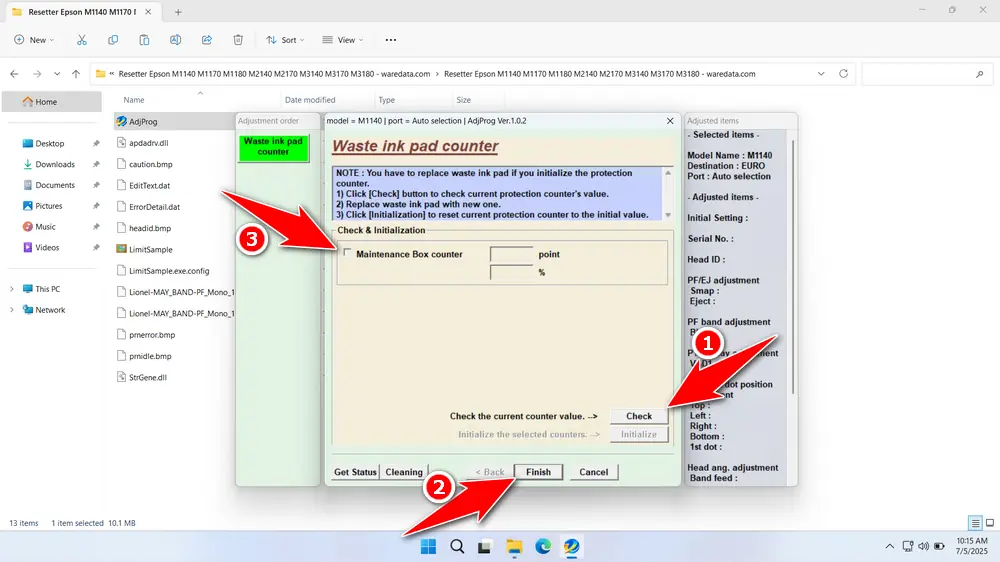Open the See more ellipsis menu

click(x=390, y=40)
